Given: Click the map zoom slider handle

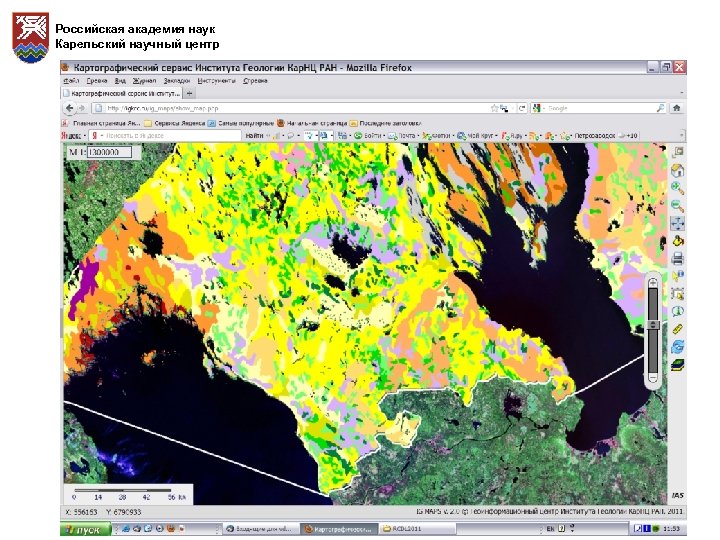Looking at the screenshot, I should coord(653,325).
